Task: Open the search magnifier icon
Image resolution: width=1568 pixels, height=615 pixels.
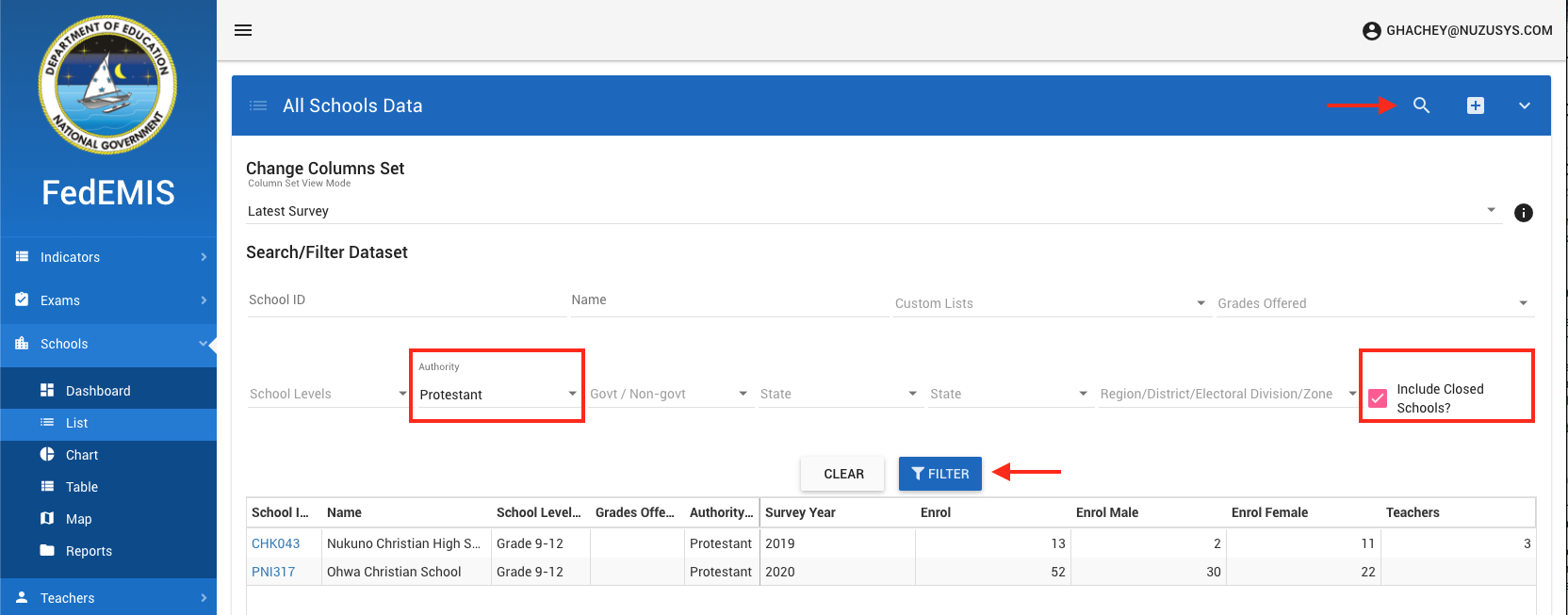Action: (x=1421, y=105)
